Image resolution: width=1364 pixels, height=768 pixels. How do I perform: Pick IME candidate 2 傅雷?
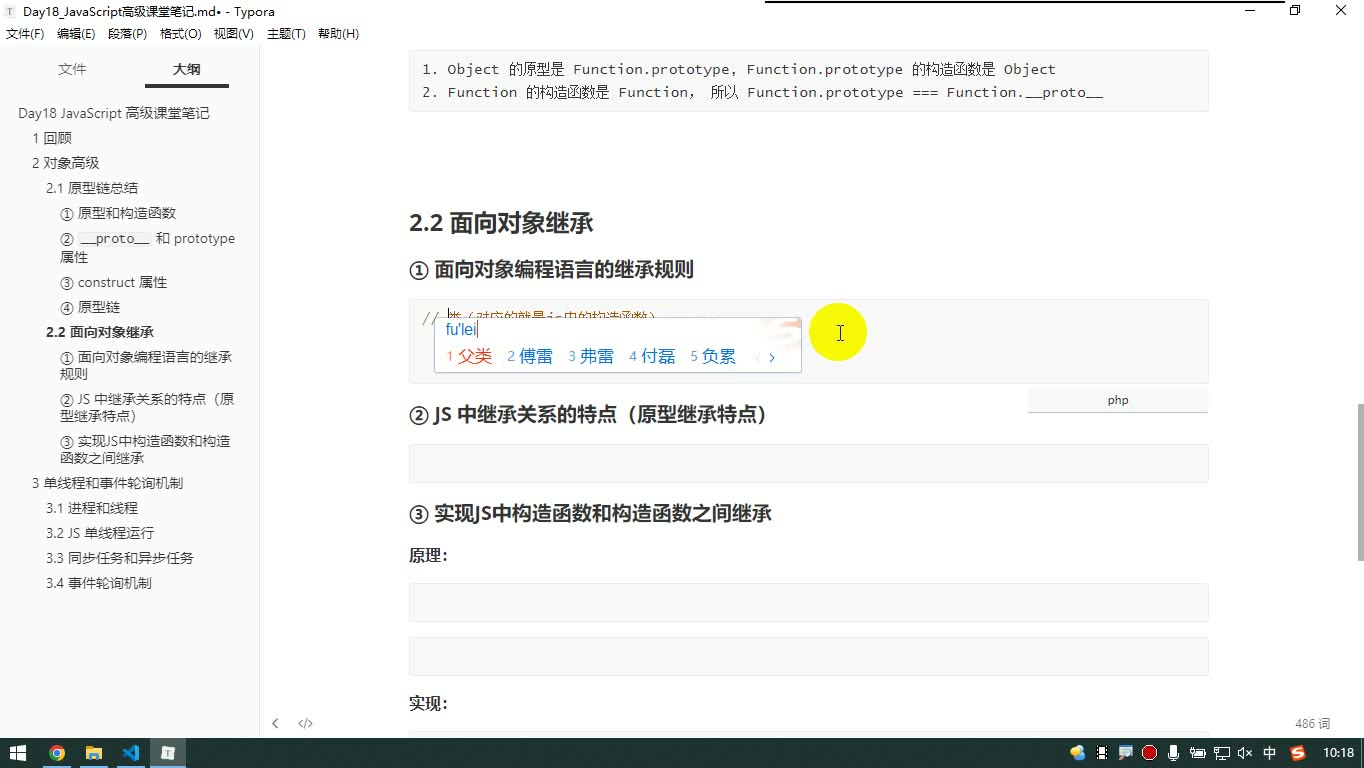coord(530,357)
